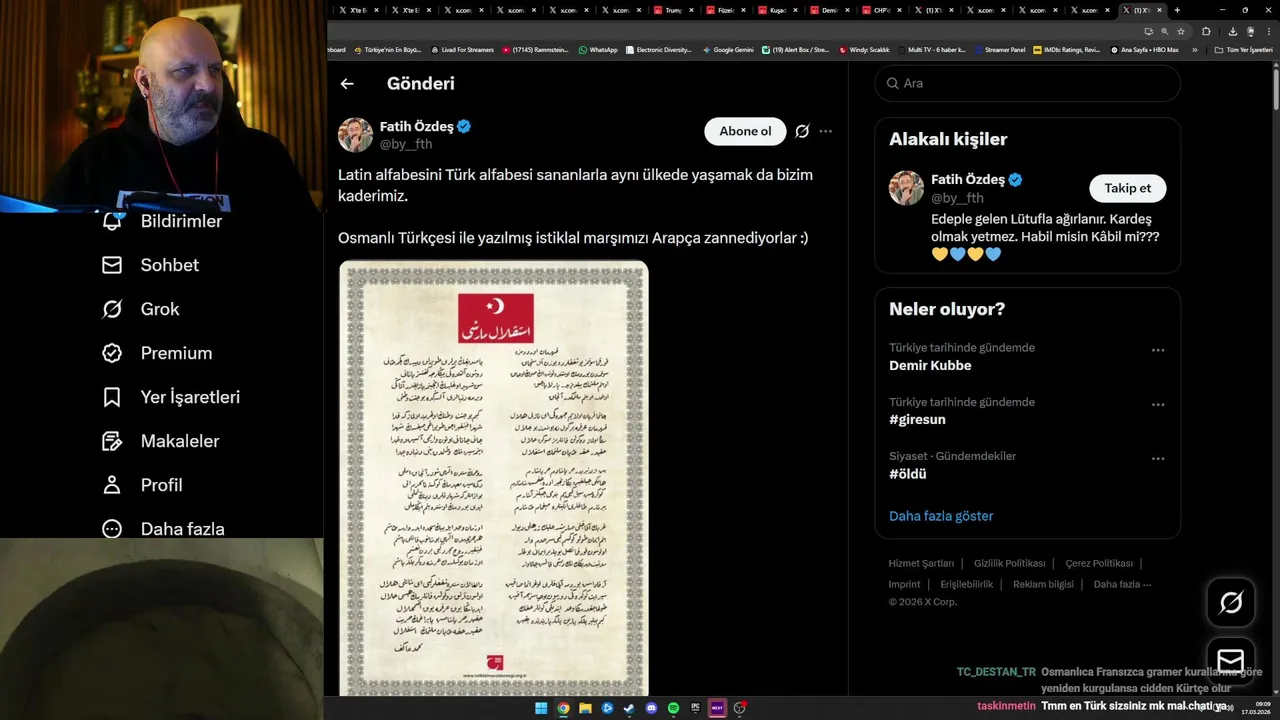This screenshot has width=1280, height=720.
Task: Open Reklam bilgisi footer link
Action: coord(1043,584)
